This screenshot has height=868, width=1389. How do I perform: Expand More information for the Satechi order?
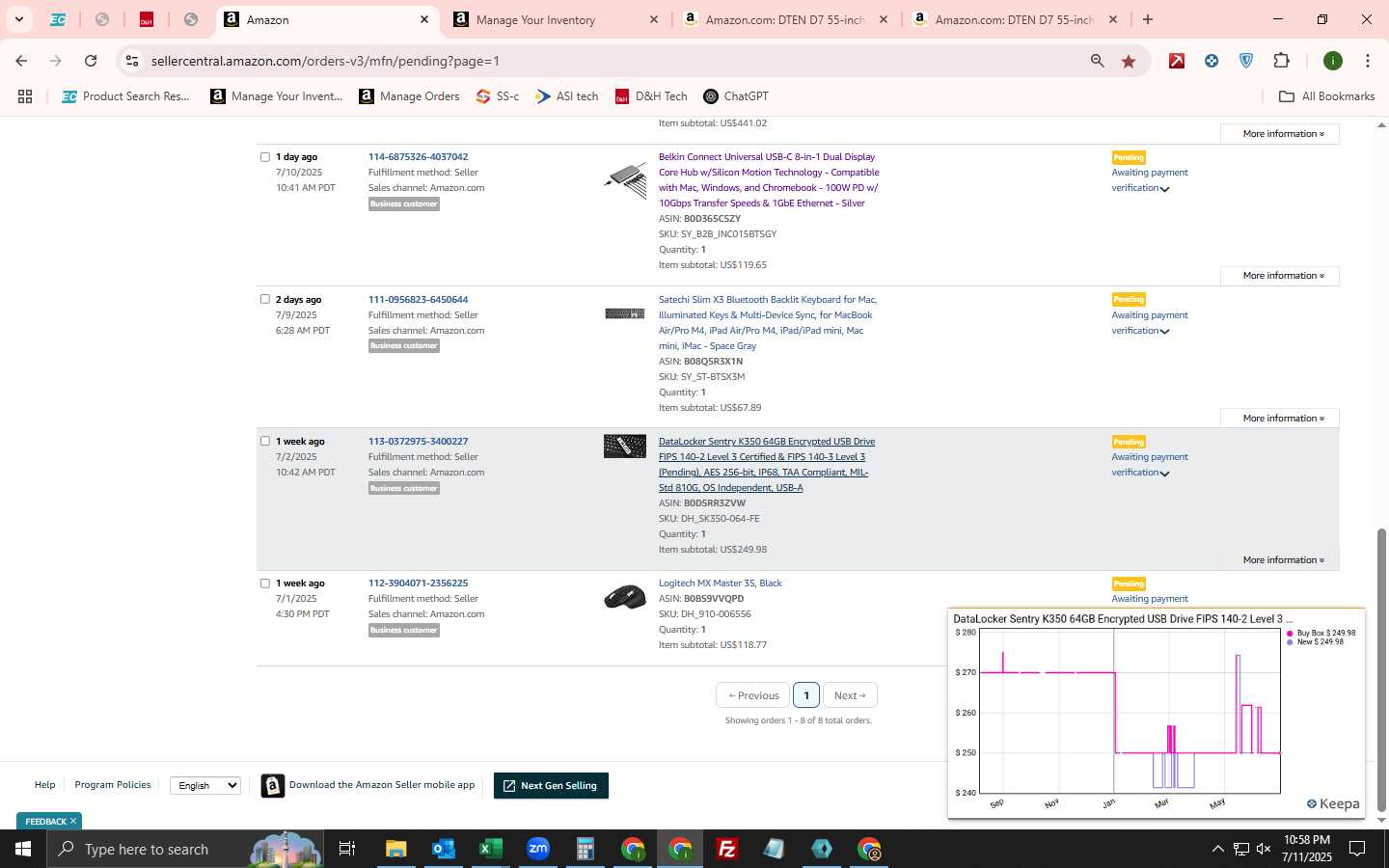(1281, 419)
